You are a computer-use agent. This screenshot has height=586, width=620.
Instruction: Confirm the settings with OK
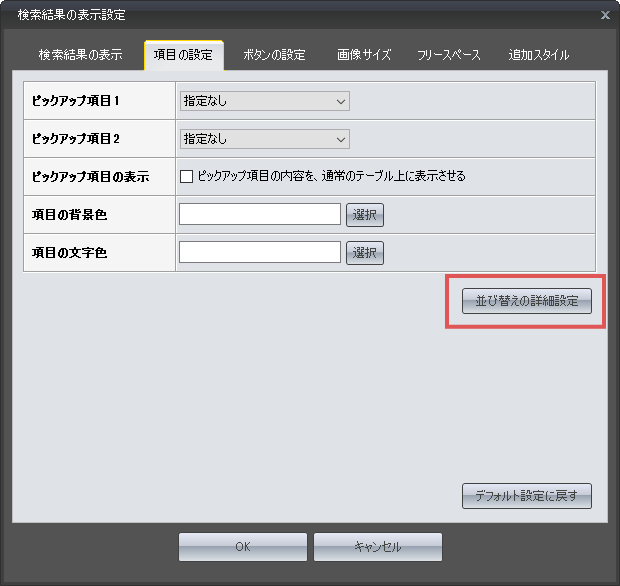coord(243,547)
